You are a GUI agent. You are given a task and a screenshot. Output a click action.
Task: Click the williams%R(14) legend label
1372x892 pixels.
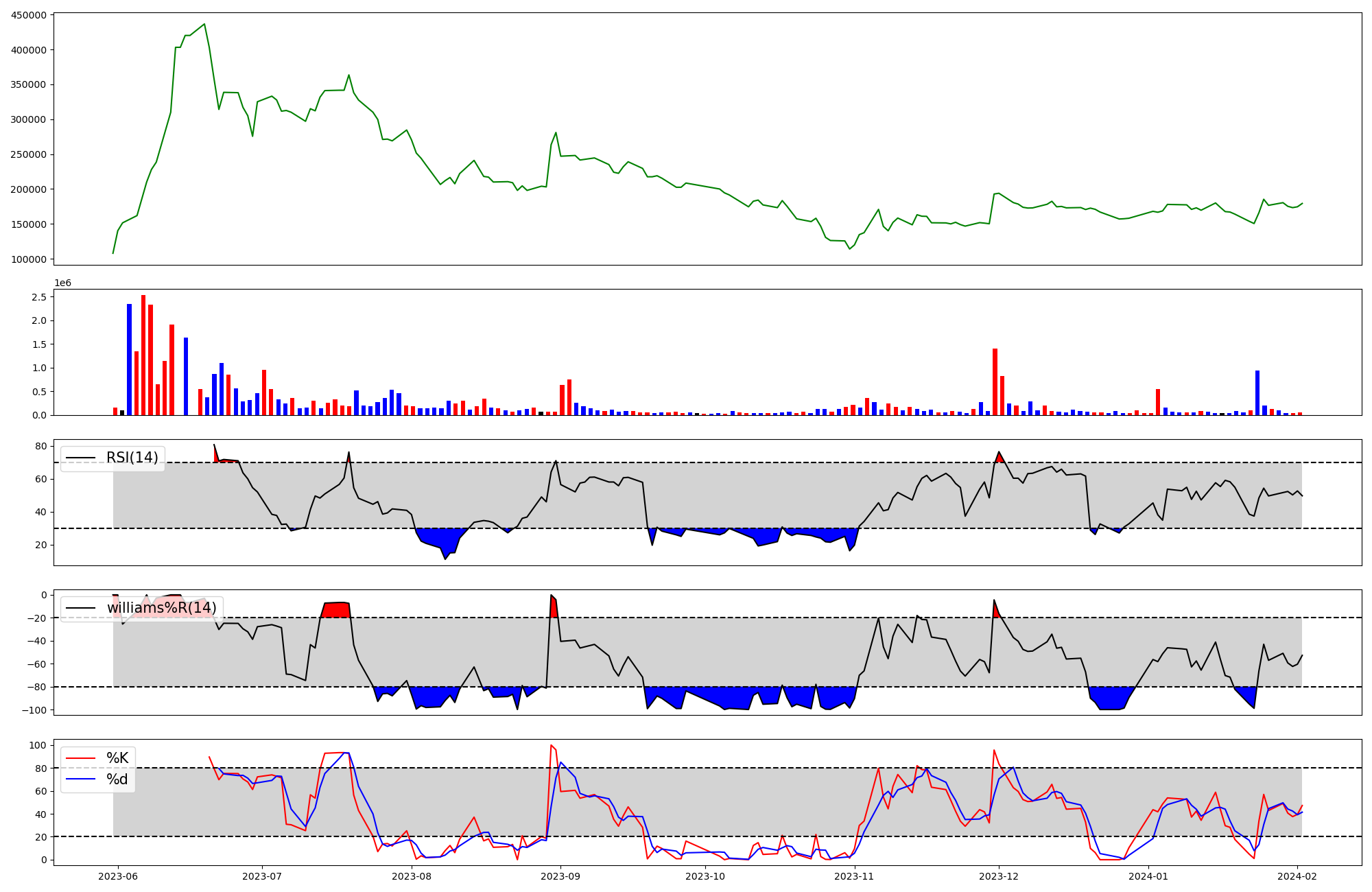(x=161, y=608)
